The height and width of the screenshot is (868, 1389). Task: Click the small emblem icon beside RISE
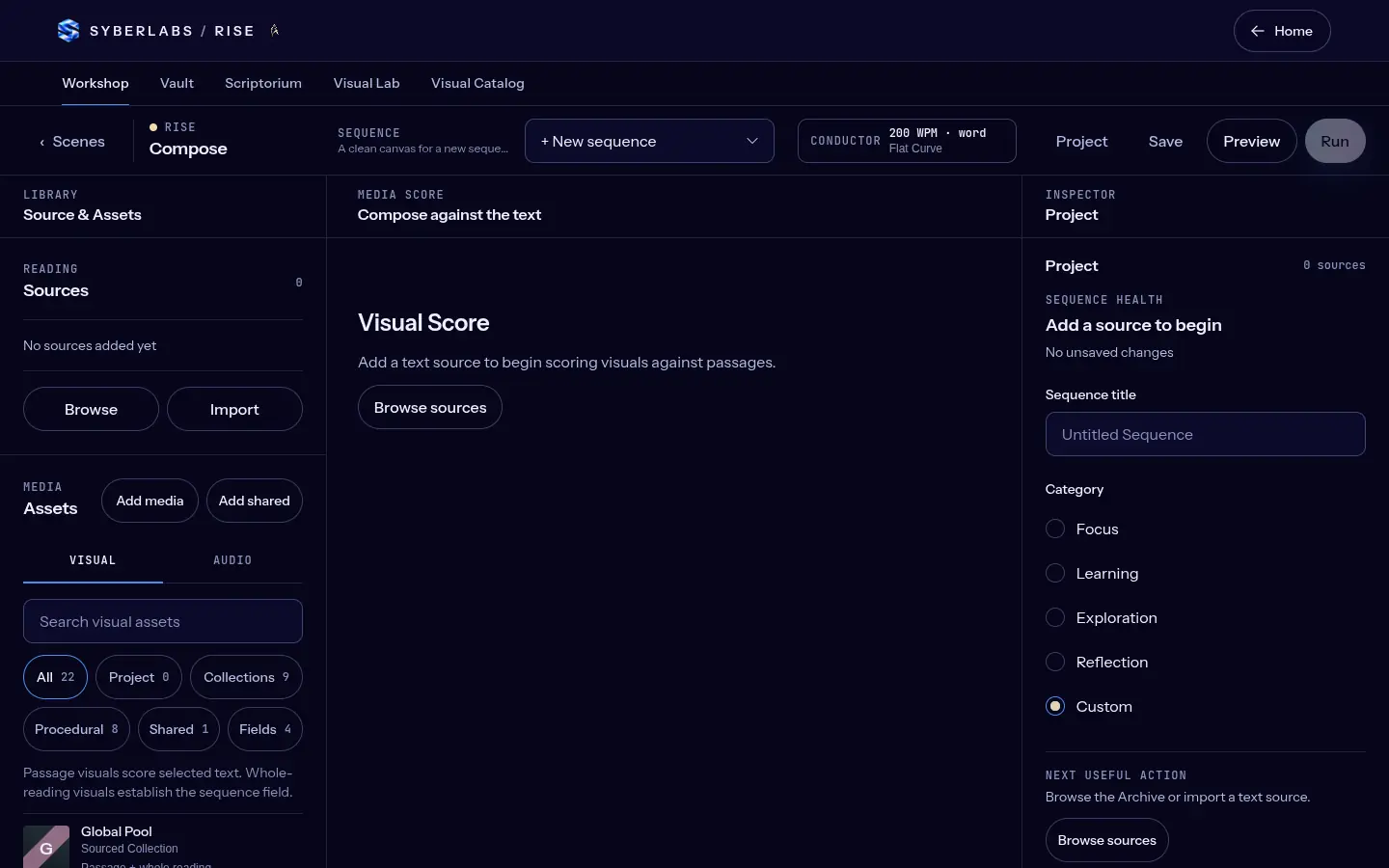tap(275, 31)
